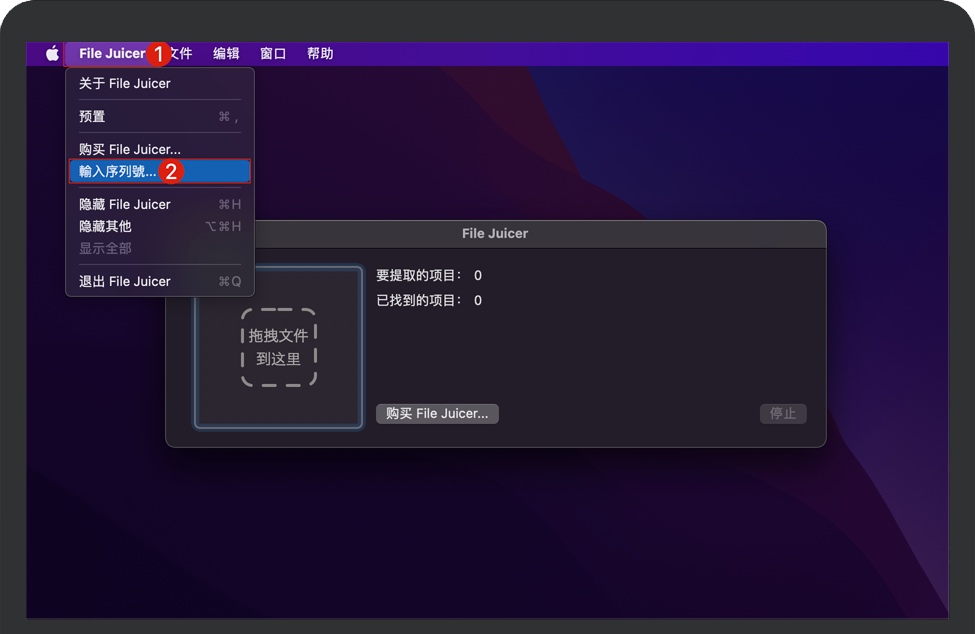Image resolution: width=975 pixels, height=634 pixels.
Task: Open the 窗口 menu
Action: (273, 53)
